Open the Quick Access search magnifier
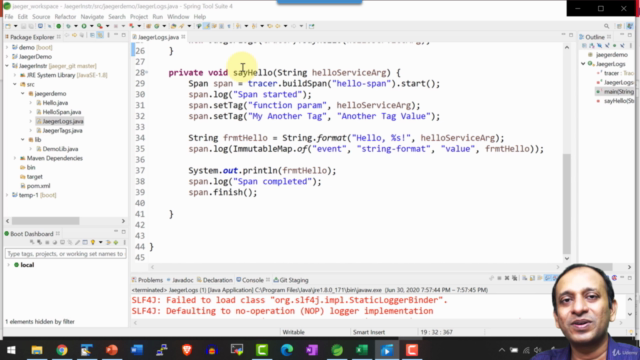Viewport: 640px width, 360px height. pyautogui.click(x=607, y=26)
